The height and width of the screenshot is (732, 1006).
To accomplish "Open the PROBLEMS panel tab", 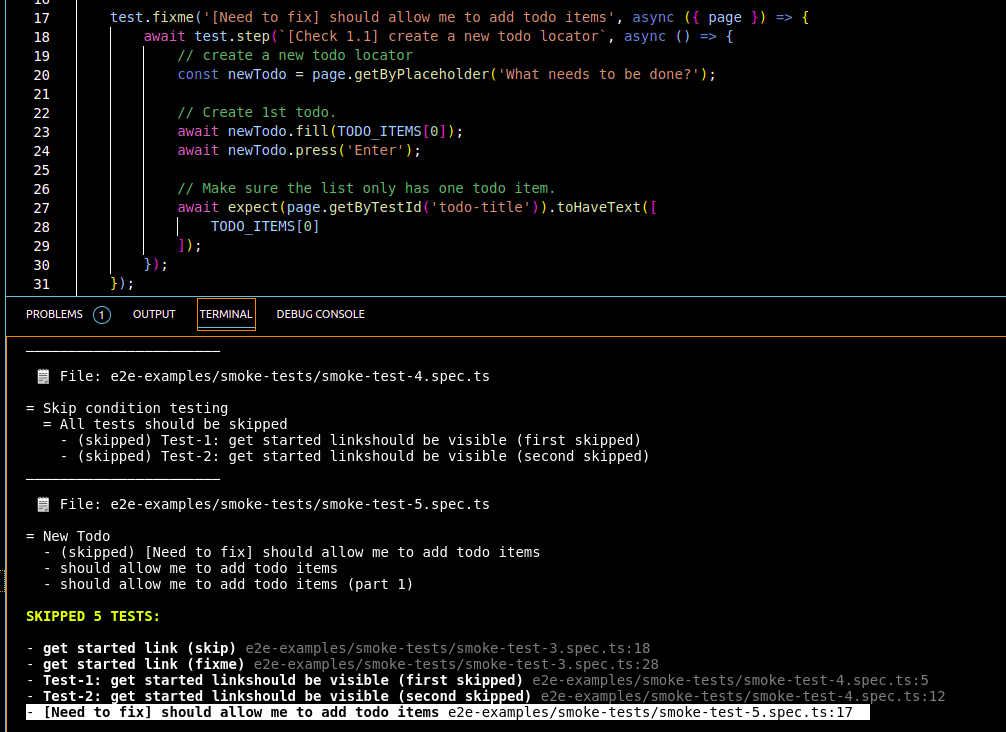I will pos(55,314).
